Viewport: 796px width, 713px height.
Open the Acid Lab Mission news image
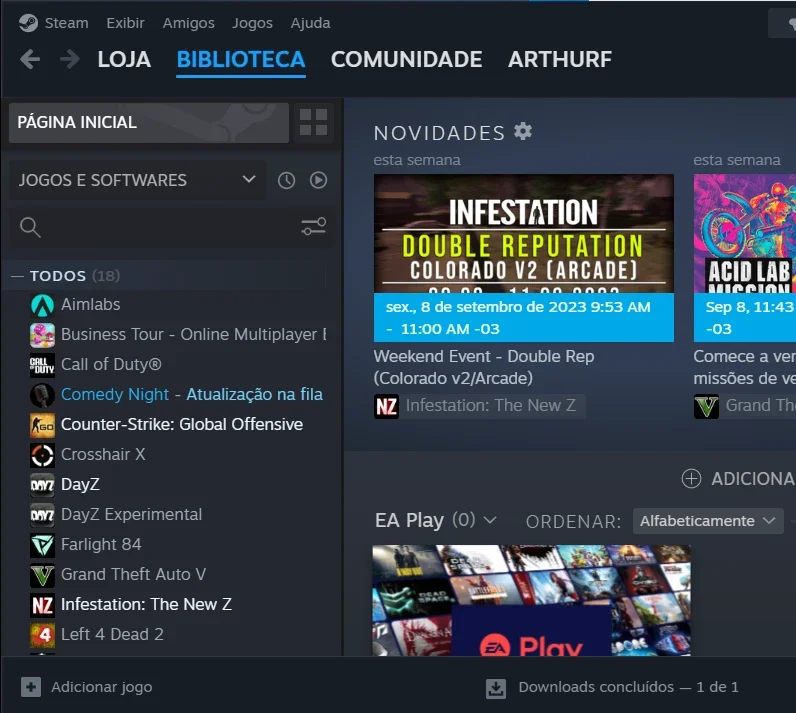pos(745,233)
